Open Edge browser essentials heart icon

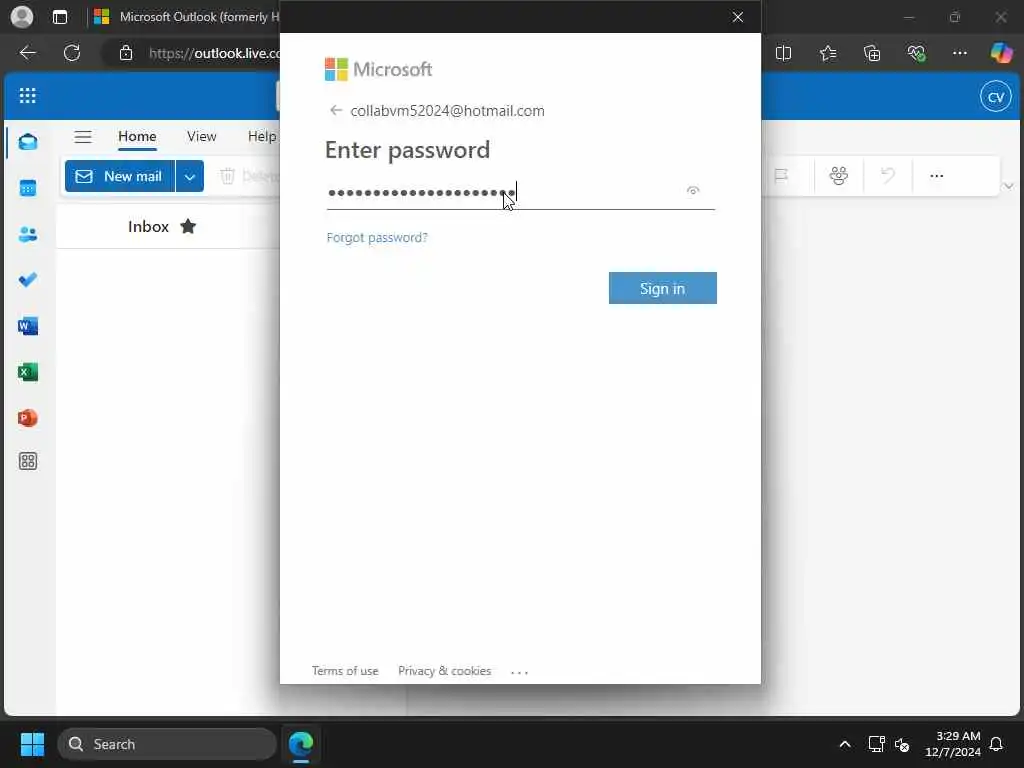[916, 53]
